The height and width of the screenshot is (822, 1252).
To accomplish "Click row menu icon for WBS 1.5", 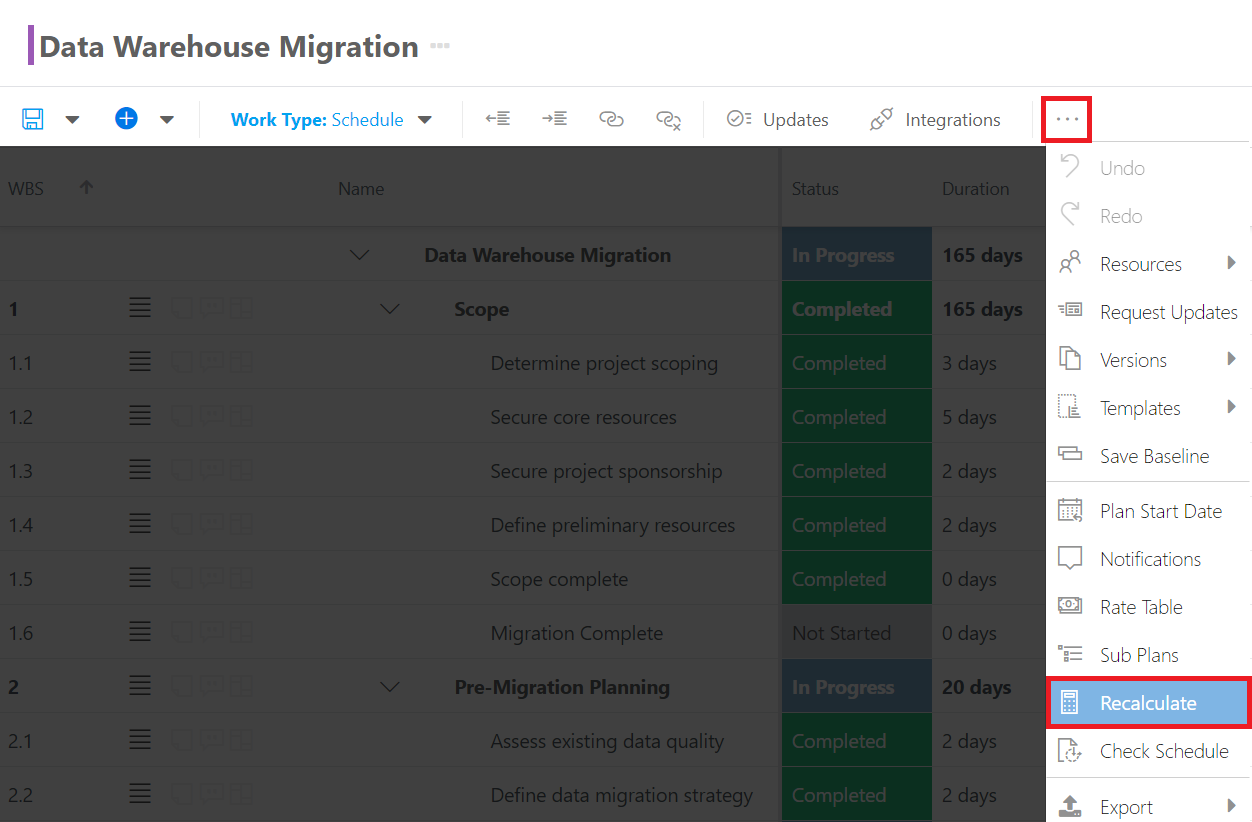I will tap(140, 578).
